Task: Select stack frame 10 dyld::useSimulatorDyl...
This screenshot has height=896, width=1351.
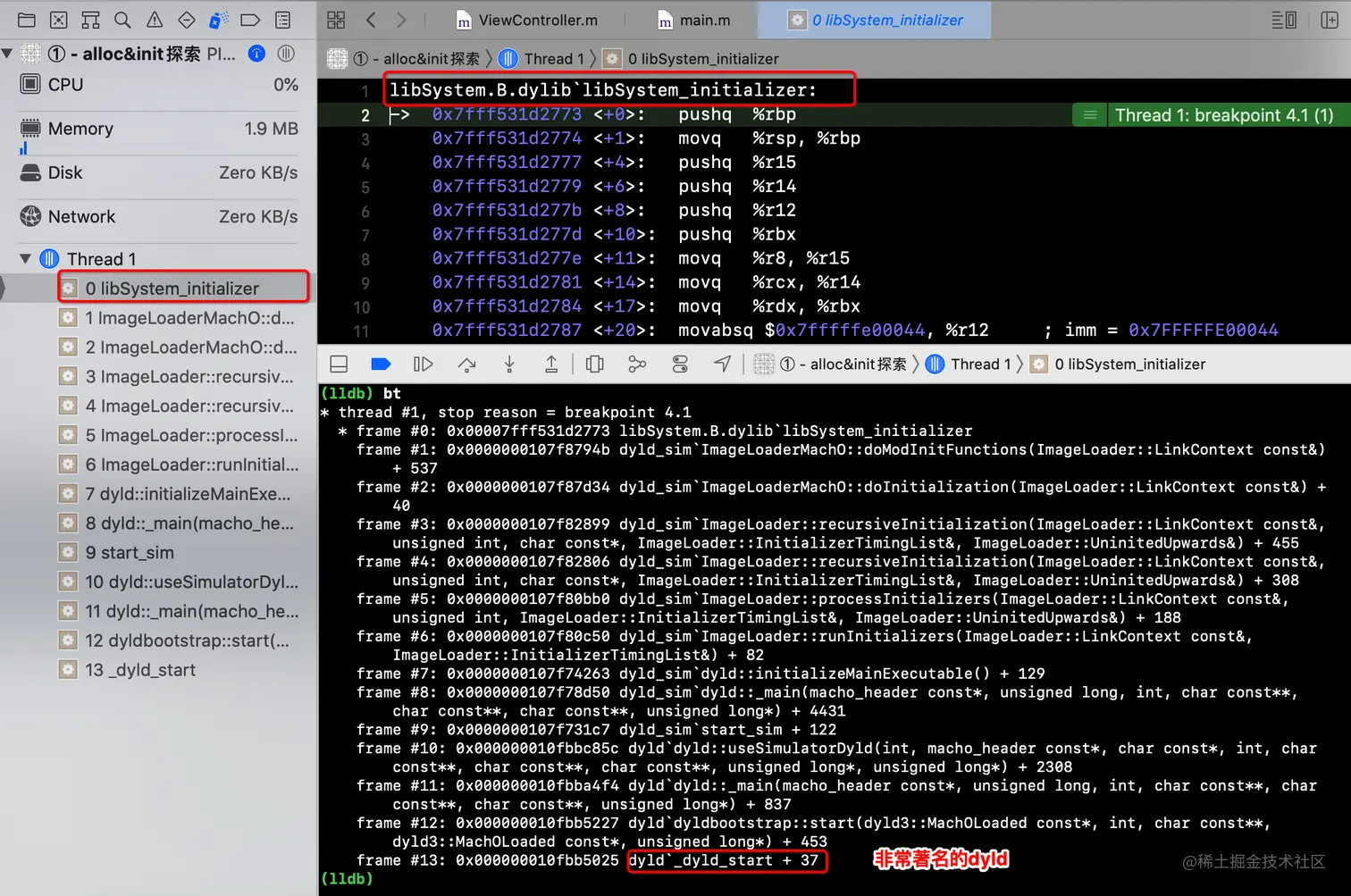Action: click(x=179, y=582)
